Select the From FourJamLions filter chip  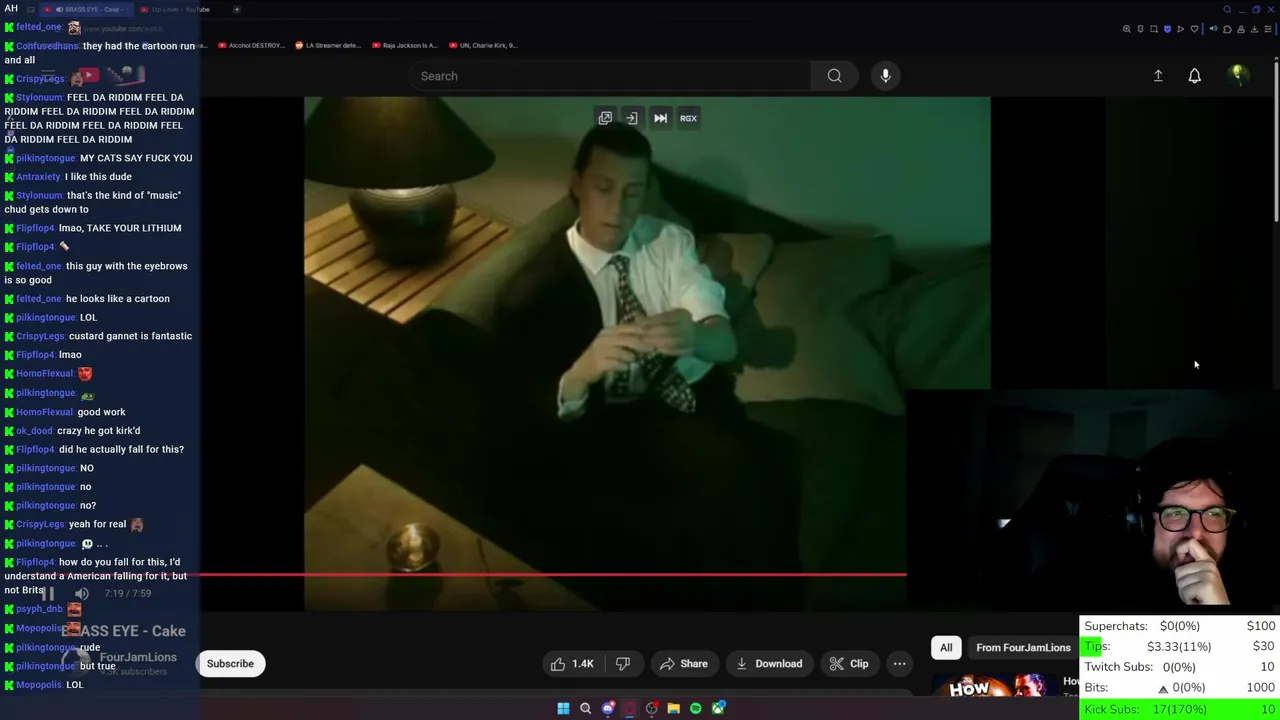[x=1023, y=648]
